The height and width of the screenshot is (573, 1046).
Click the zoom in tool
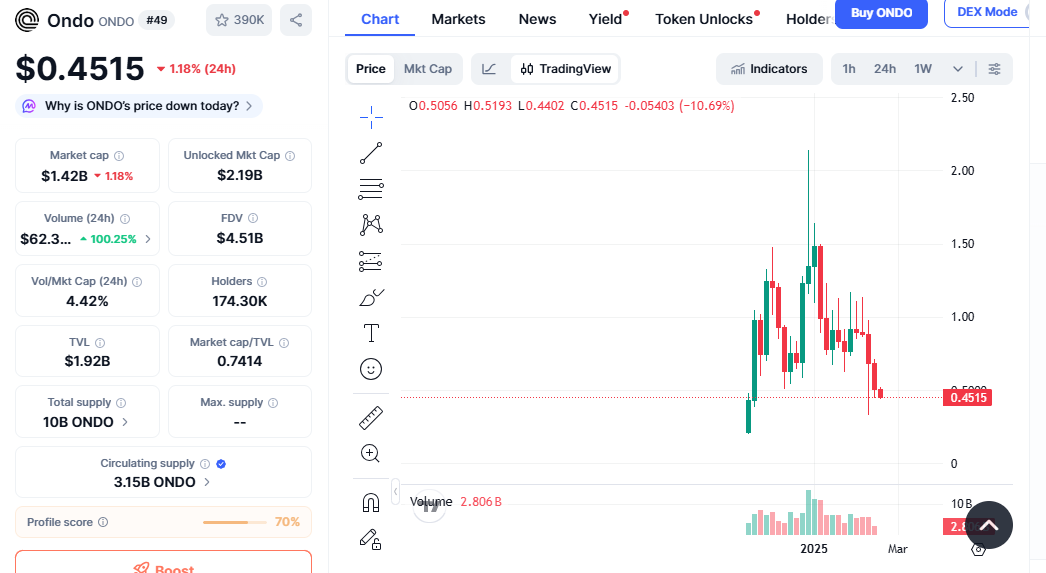click(x=371, y=453)
